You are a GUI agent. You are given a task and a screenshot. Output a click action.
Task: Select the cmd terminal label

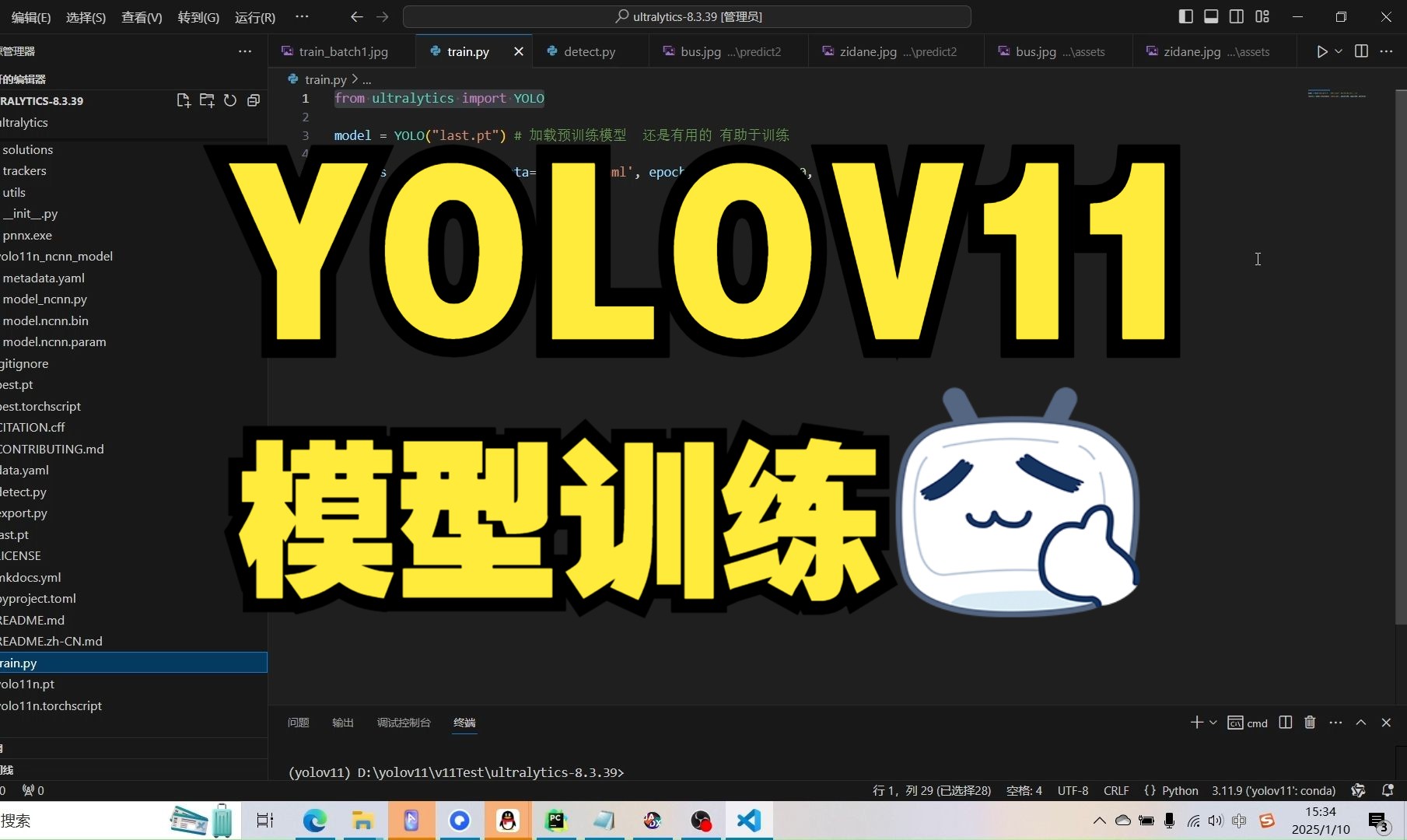coord(1248,723)
